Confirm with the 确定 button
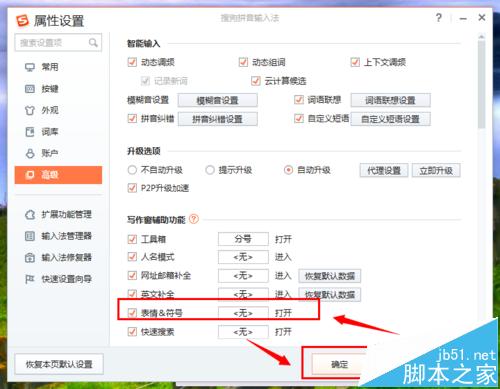500x389 pixels. 339,364
